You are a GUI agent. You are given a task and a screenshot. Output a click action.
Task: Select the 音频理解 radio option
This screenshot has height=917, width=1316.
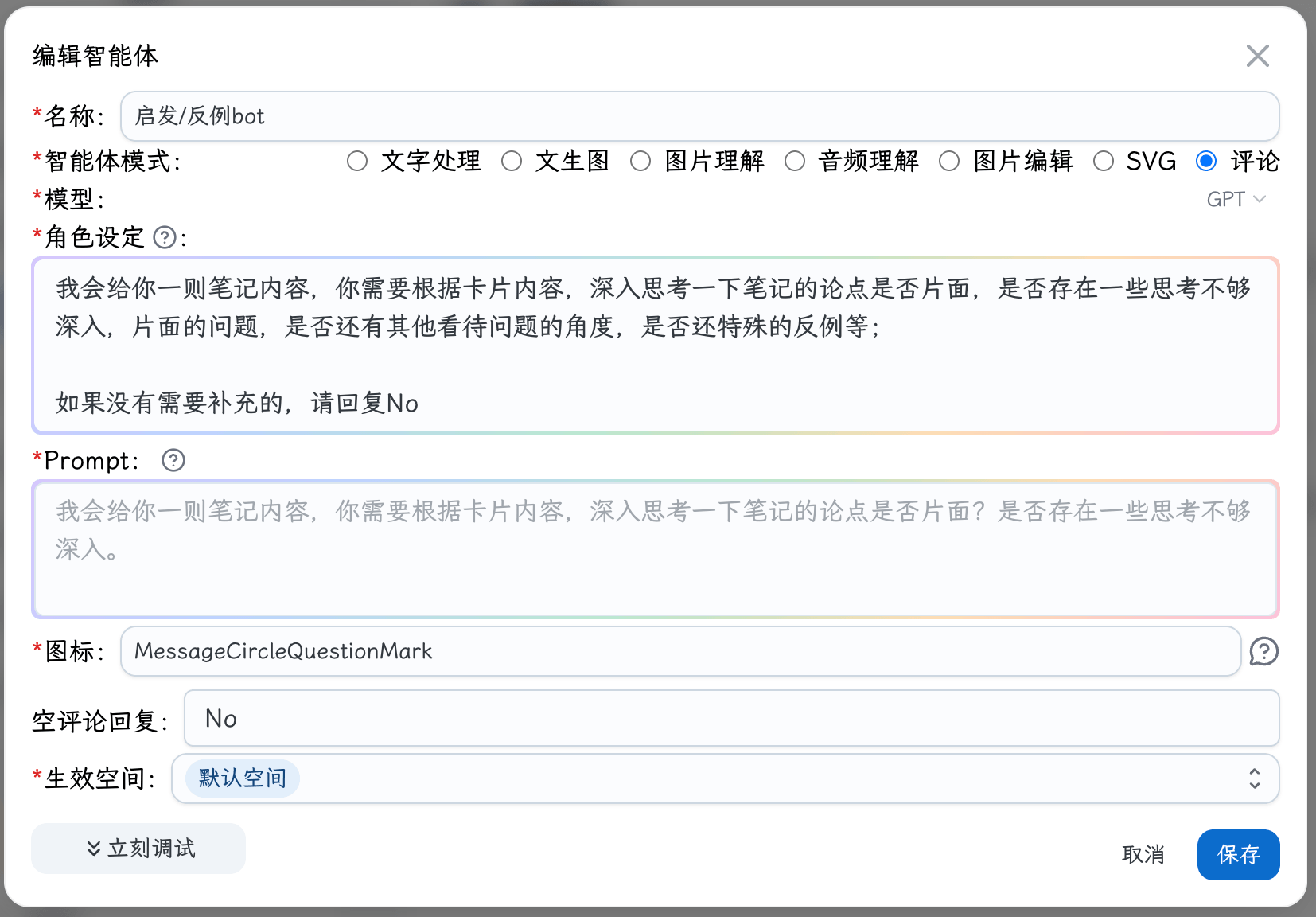795,162
